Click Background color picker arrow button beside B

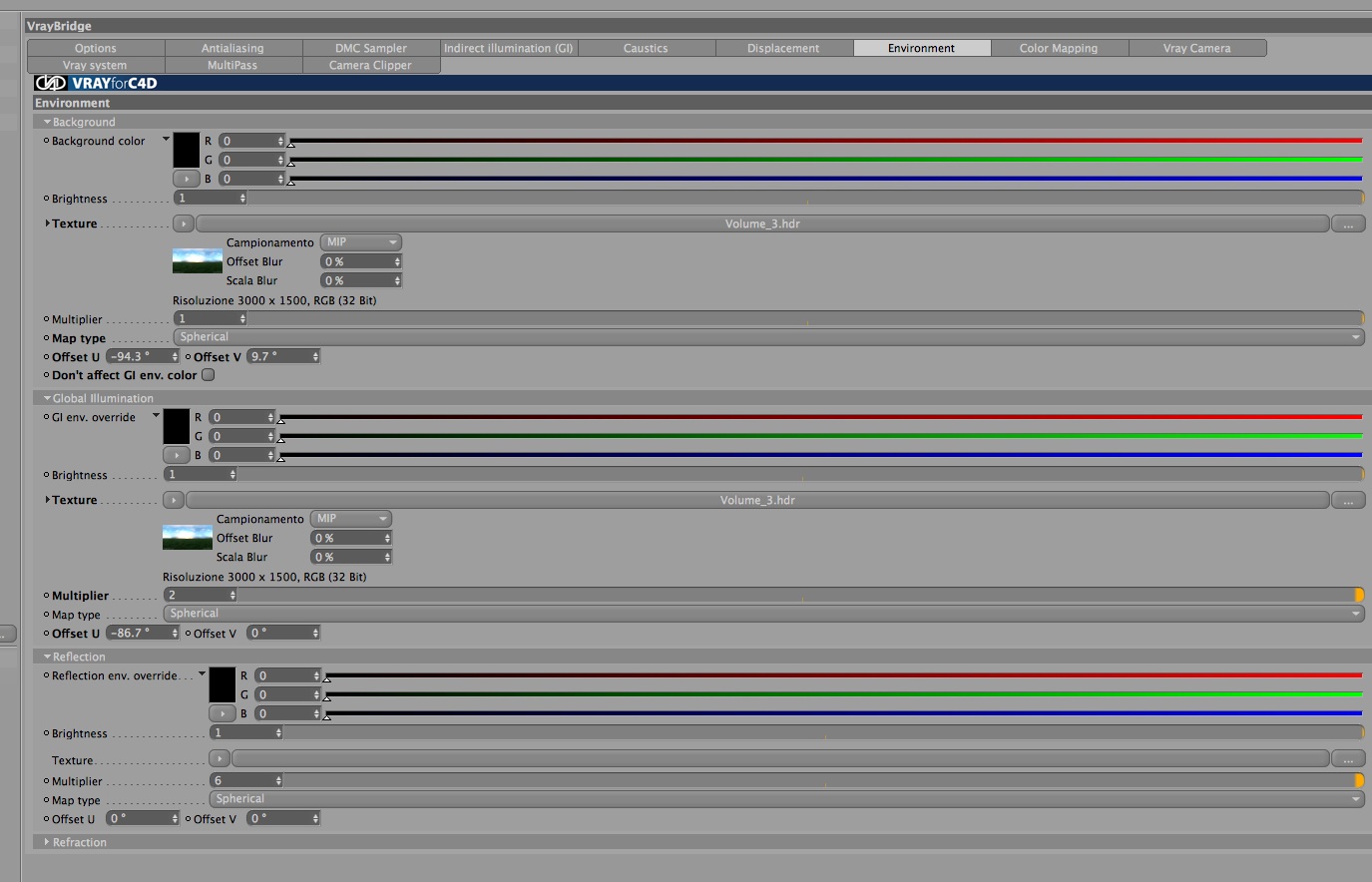(187, 179)
